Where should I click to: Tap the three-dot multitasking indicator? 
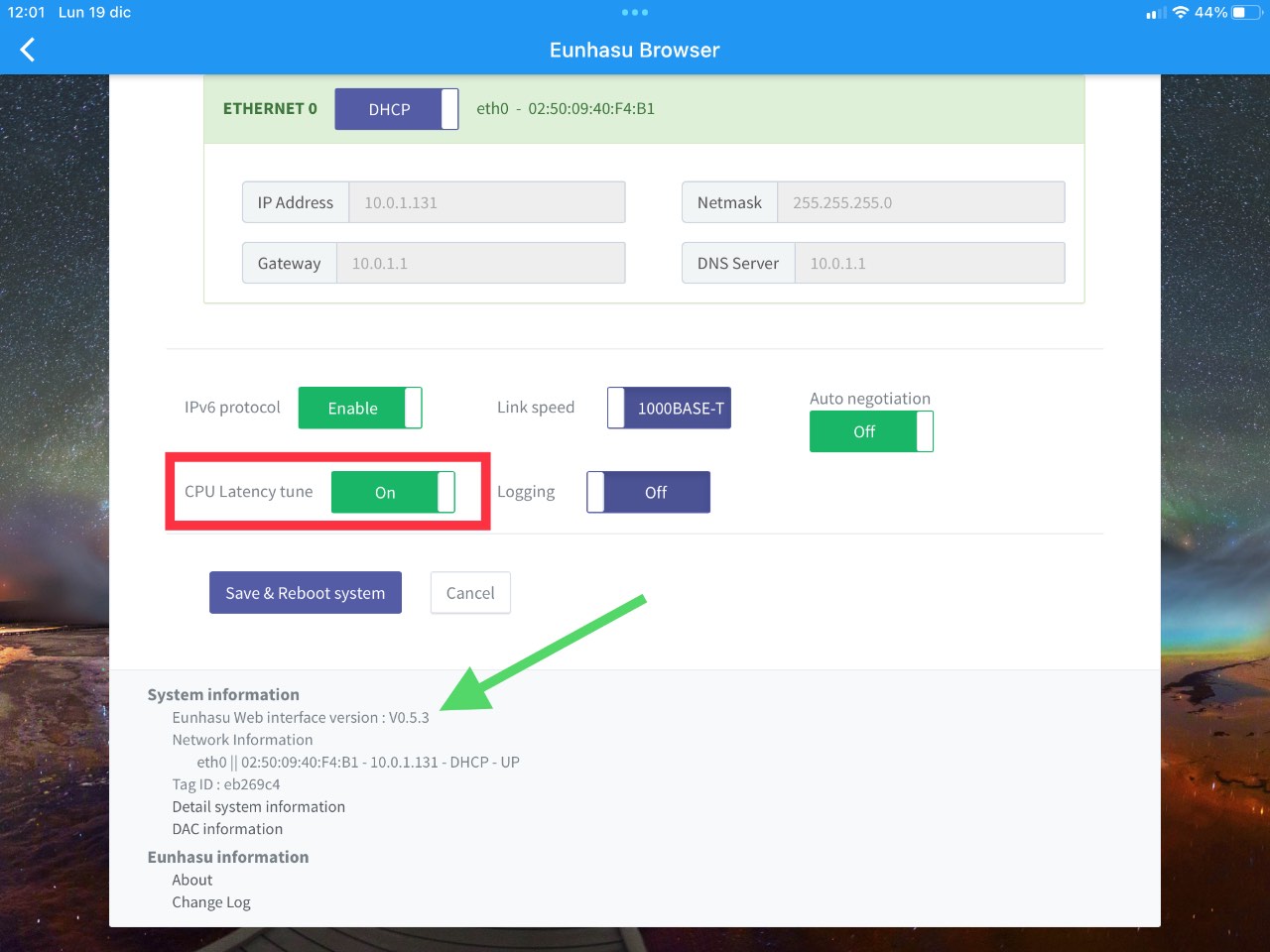coord(635,13)
